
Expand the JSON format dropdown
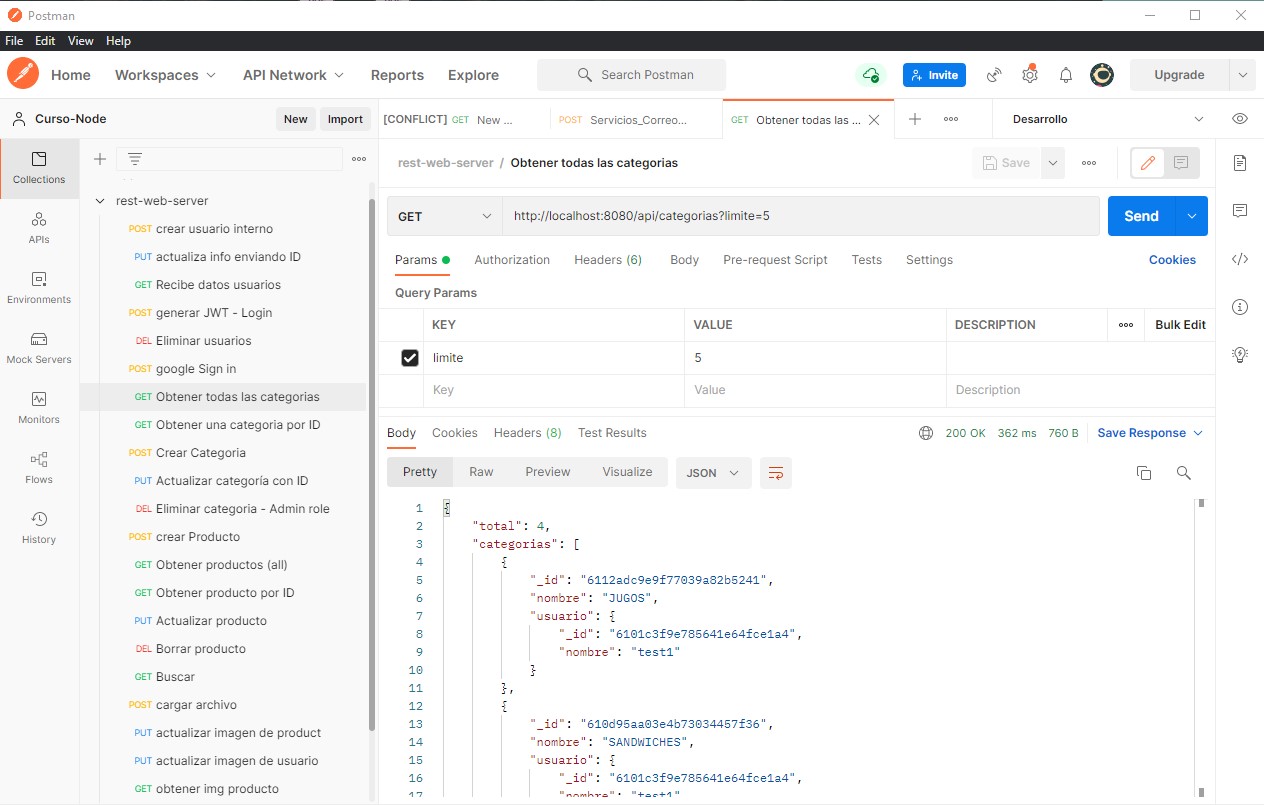tap(713, 473)
